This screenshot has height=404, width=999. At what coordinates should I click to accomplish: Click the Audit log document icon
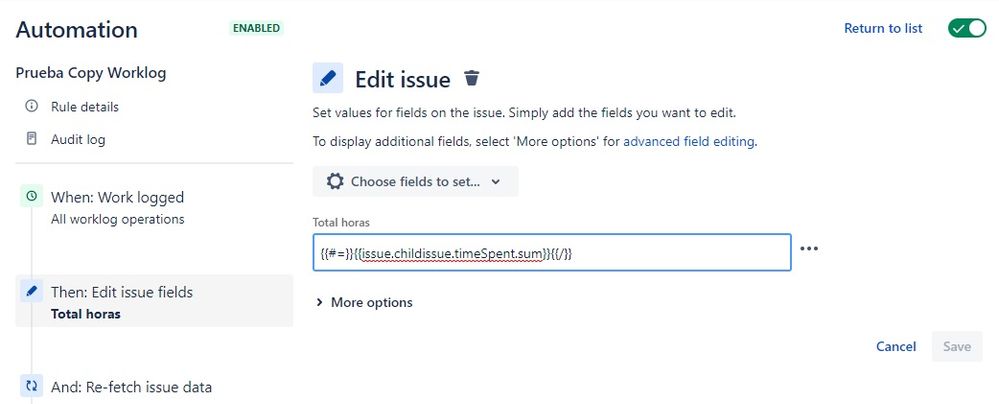tap(31, 138)
